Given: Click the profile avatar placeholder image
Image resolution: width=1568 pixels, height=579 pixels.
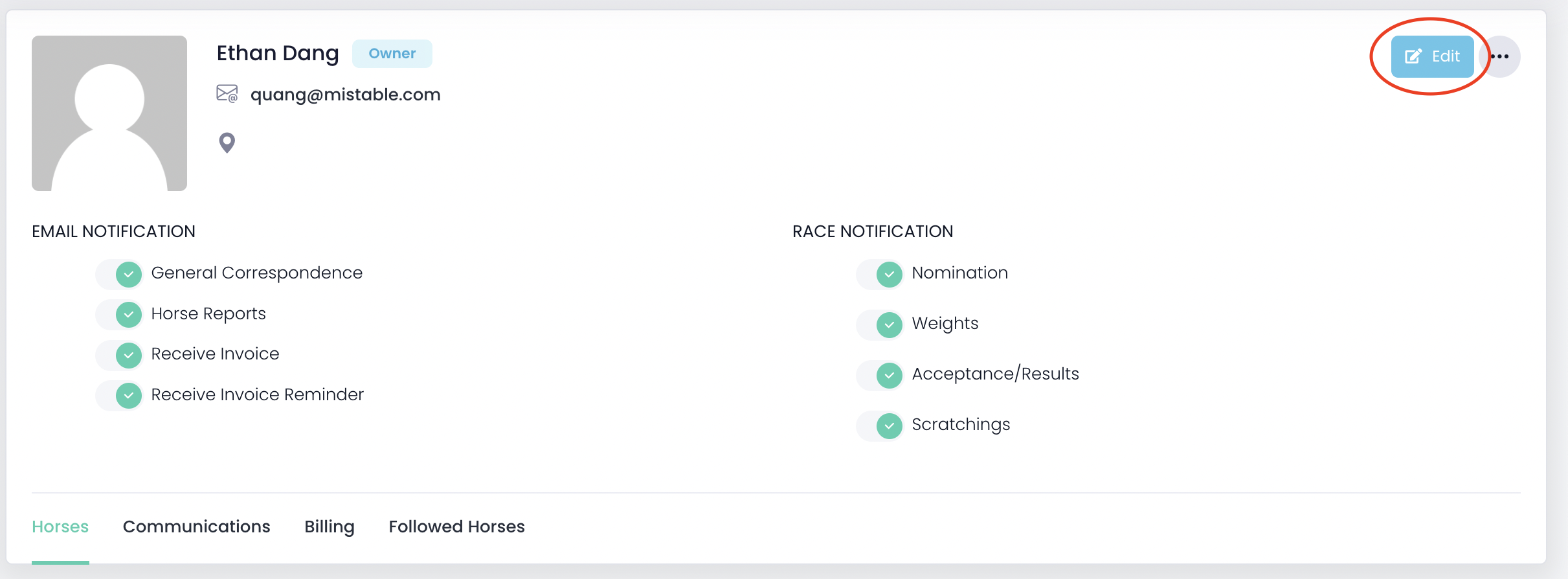Looking at the screenshot, I should click(109, 113).
